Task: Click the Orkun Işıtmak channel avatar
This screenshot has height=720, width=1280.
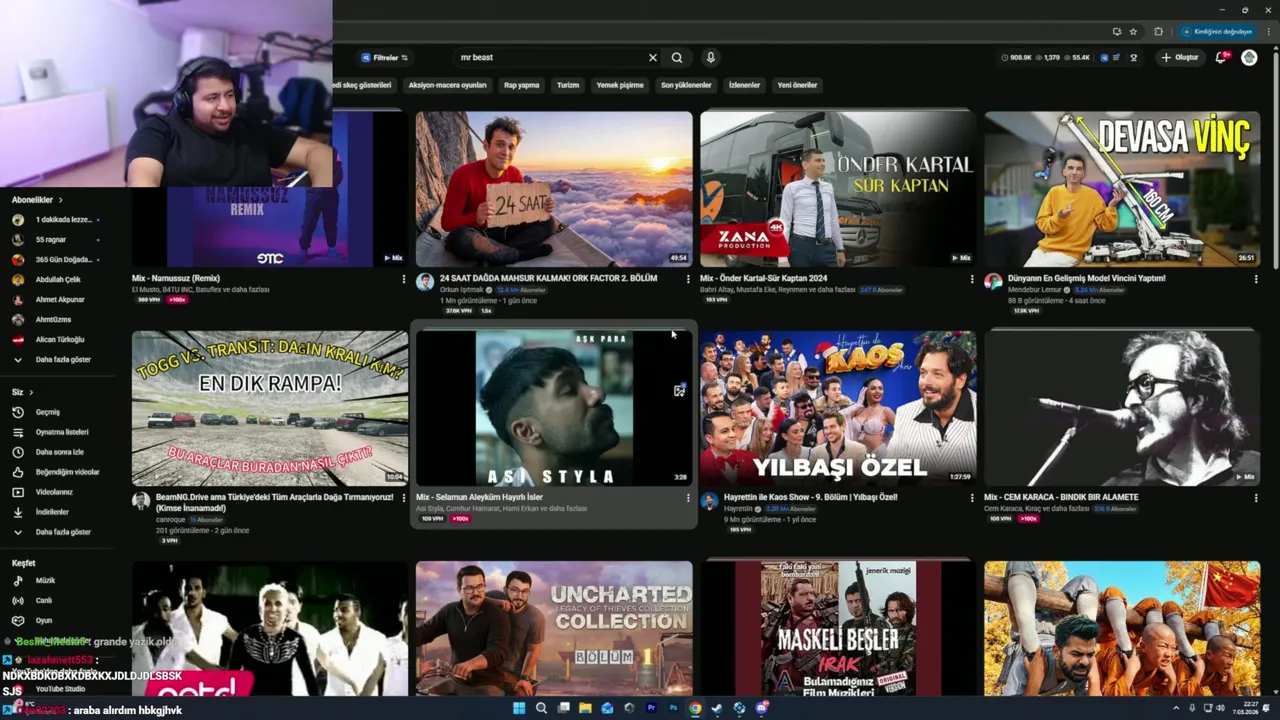Action: [425, 282]
